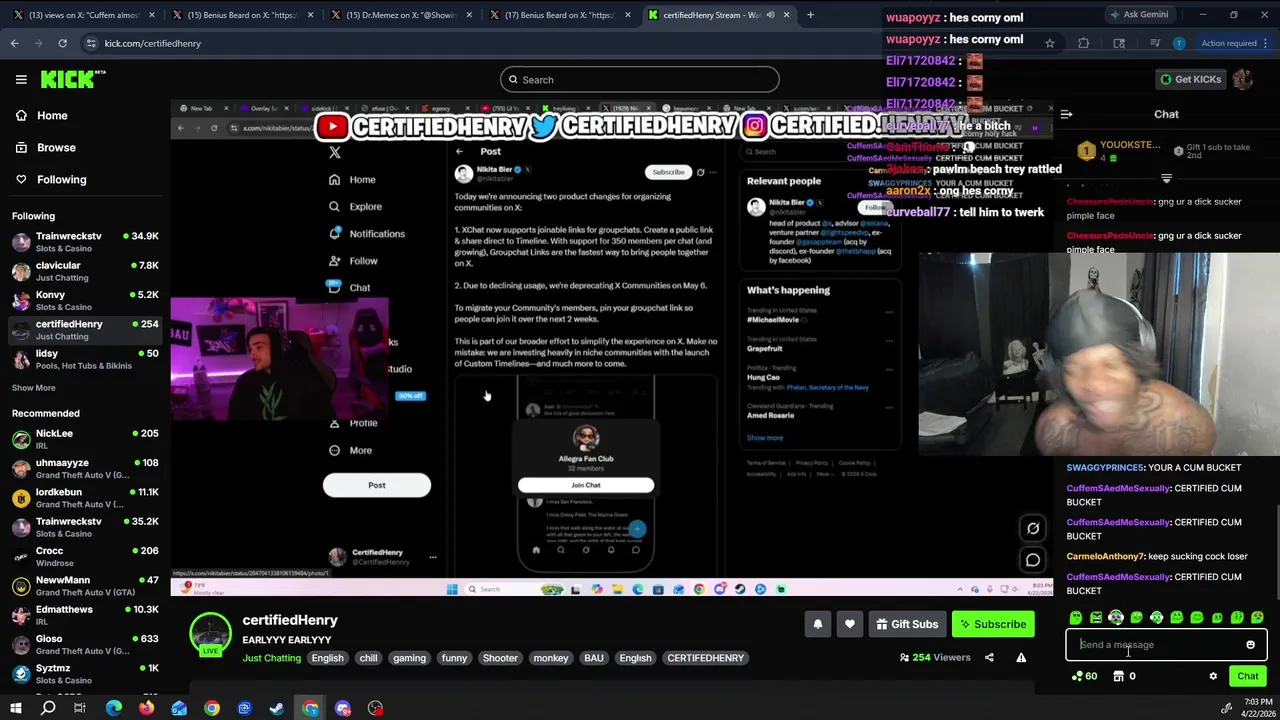The image size is (1280, 720).
Task: Mute the certifiedHenry Stream tab speaker icon
Action: click(x=770, y=15)
